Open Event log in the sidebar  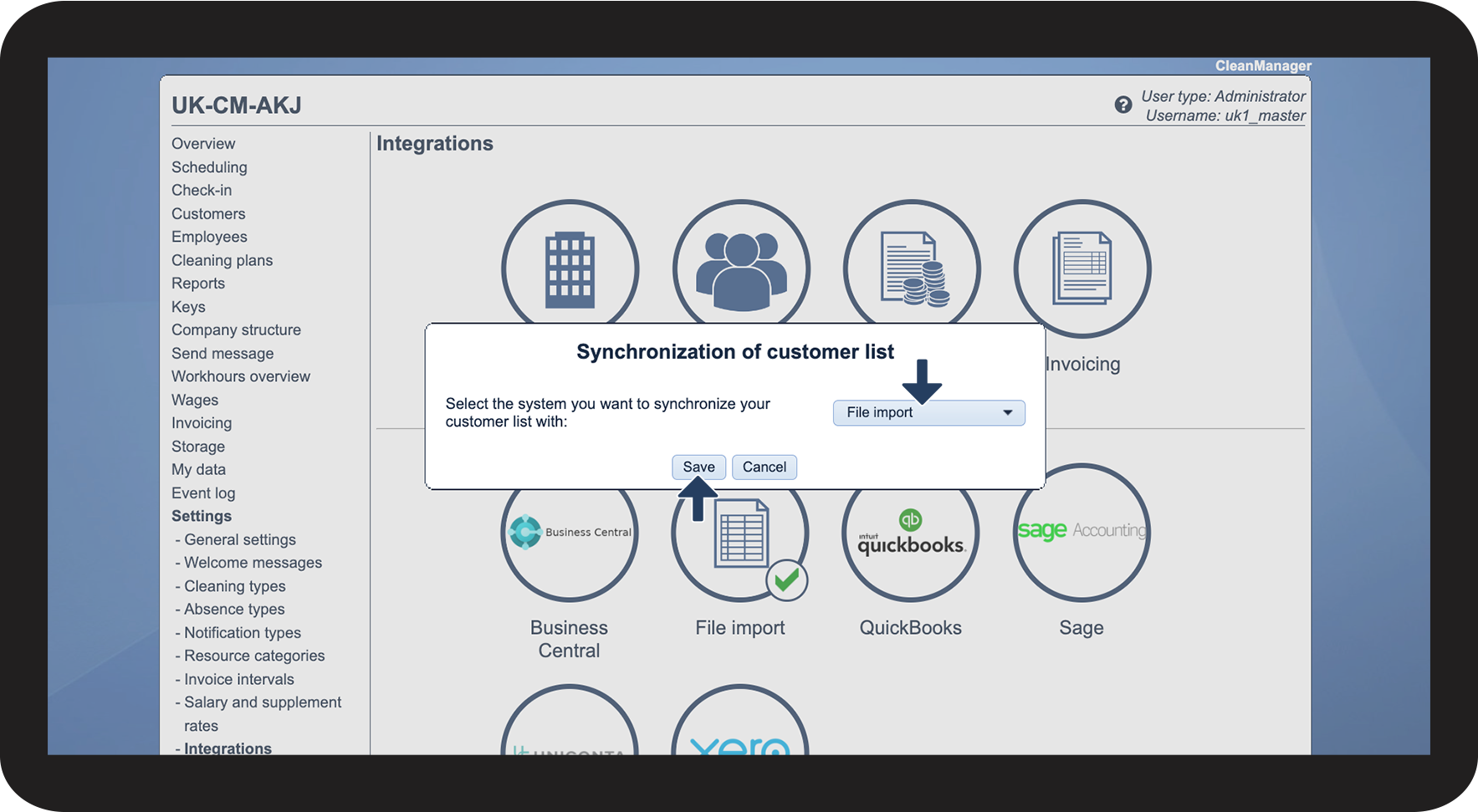coord(203,493)
